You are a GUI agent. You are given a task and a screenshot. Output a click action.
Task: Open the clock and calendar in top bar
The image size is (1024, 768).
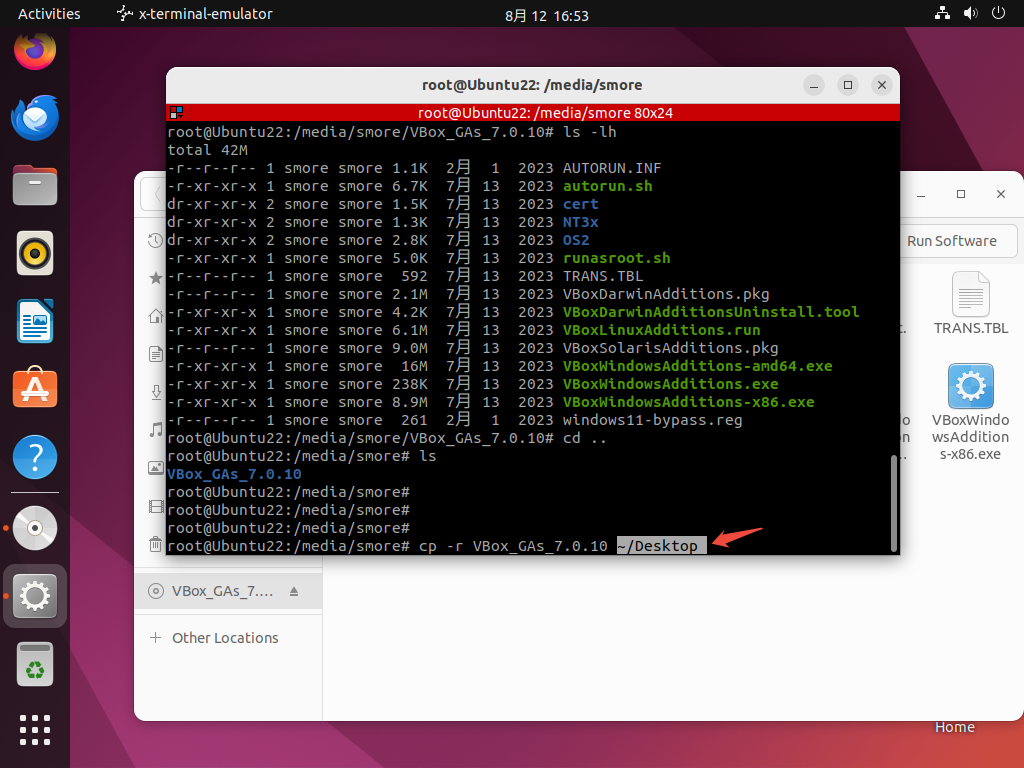coord(547,15)
